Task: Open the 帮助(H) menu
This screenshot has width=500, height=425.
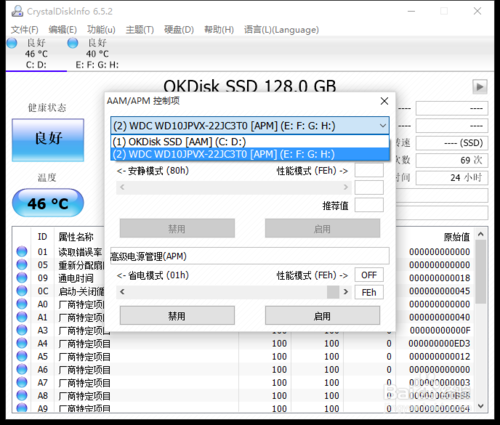Action: pyautogui.click(x=219, y=30)
